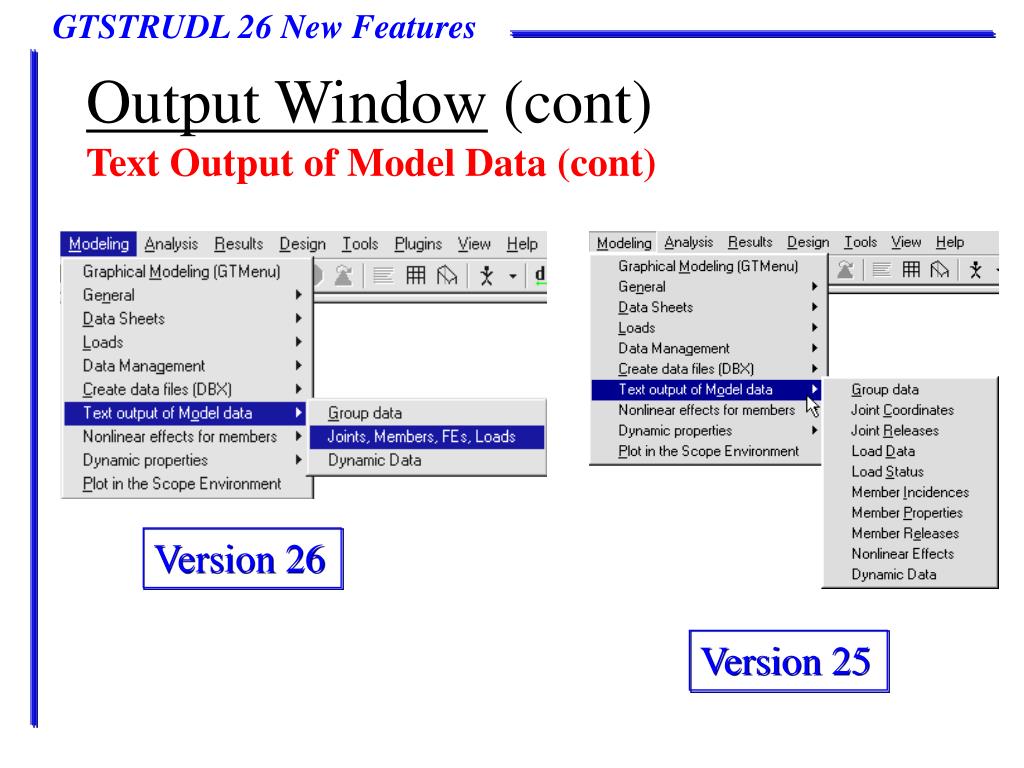
Task: Click the stick figure icon in Version 25 toolbar
Action: pos(976,269)
